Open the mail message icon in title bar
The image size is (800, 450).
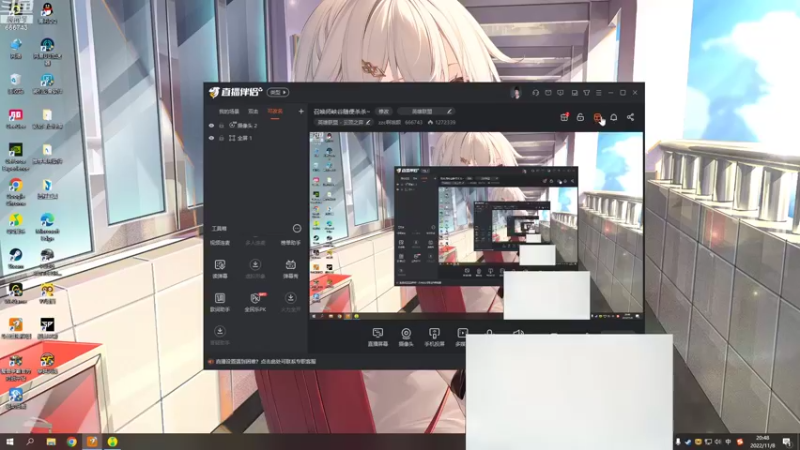point(548,93)
